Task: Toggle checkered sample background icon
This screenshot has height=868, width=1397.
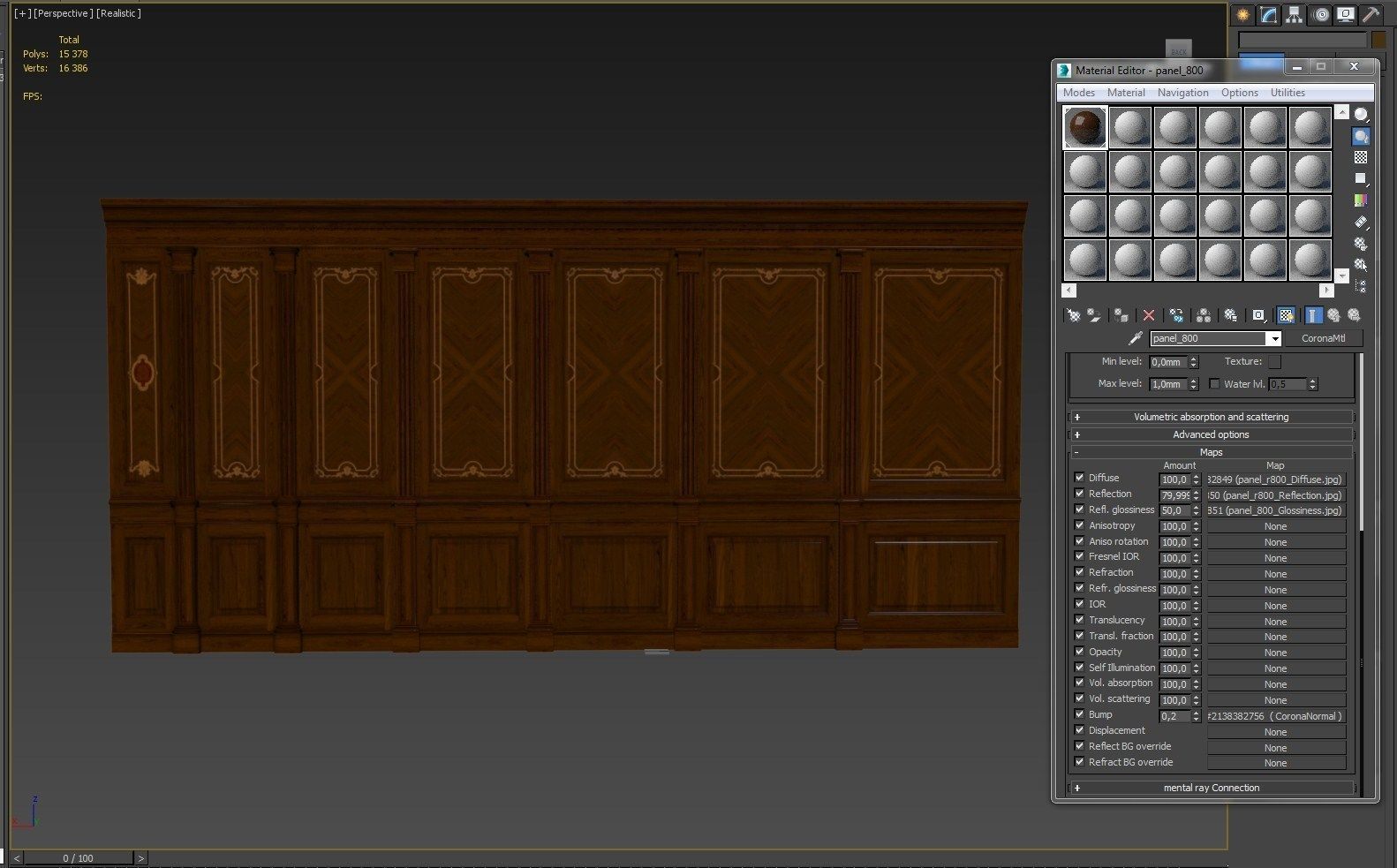Action: pos(1361,157)
